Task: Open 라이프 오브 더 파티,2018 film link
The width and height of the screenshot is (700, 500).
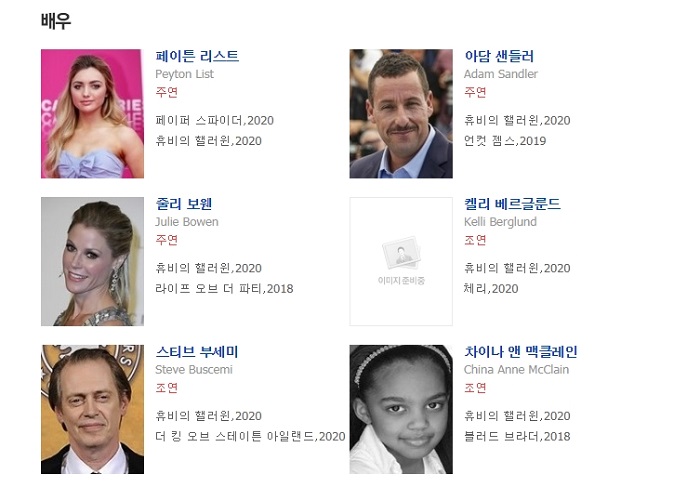Action: 224,289
